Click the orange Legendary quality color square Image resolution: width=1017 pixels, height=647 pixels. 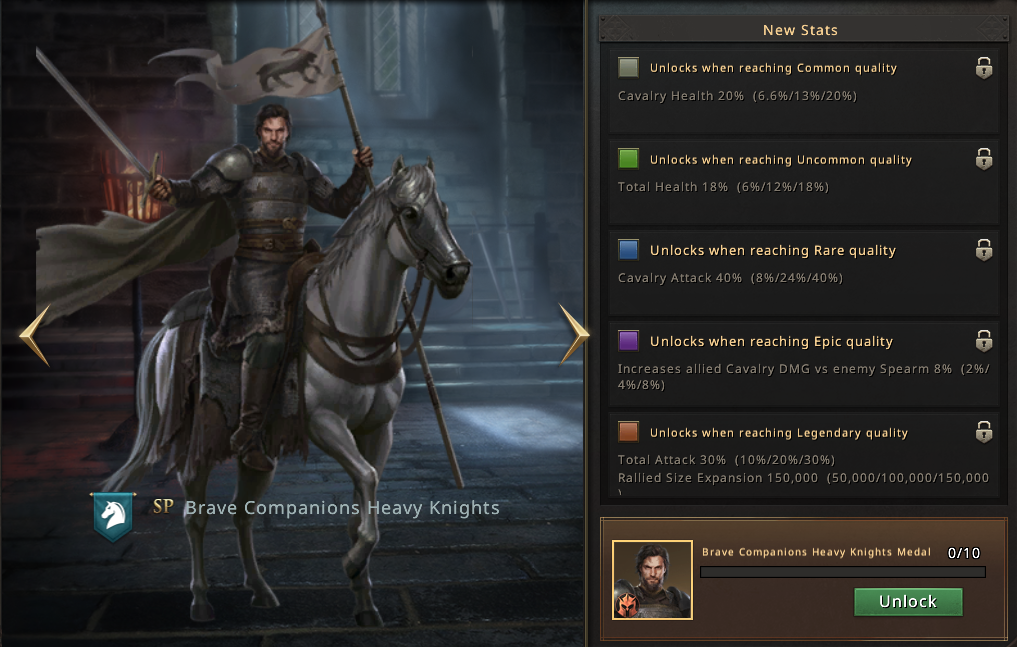click(x=628, y=432)
